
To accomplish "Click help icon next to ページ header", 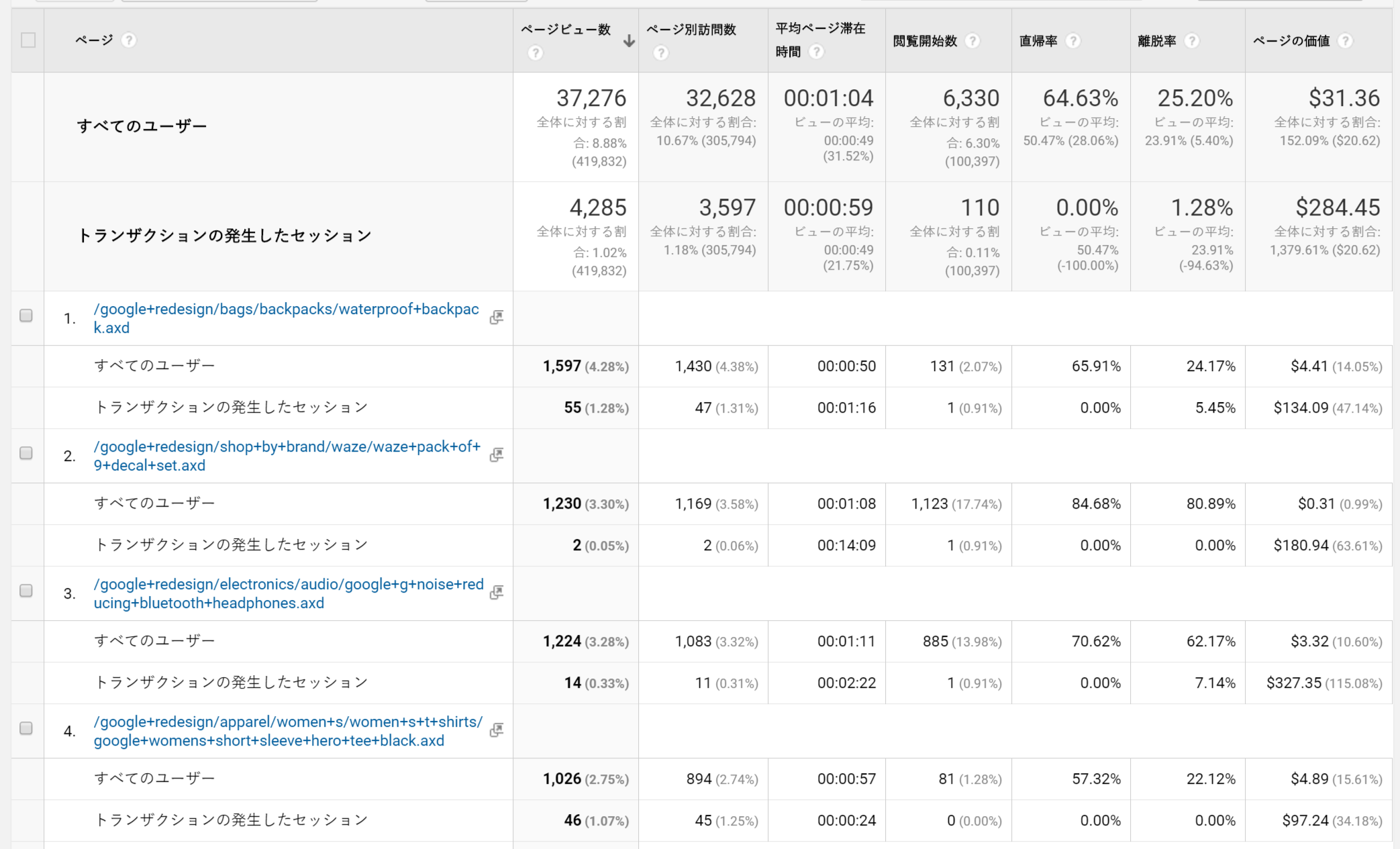I will click(129, 40).
